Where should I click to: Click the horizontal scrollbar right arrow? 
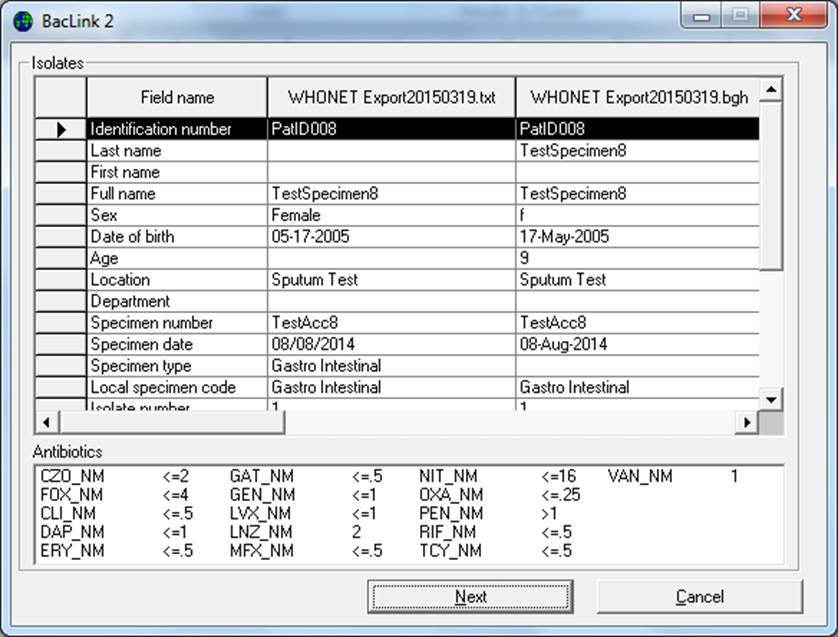[747, 423]
